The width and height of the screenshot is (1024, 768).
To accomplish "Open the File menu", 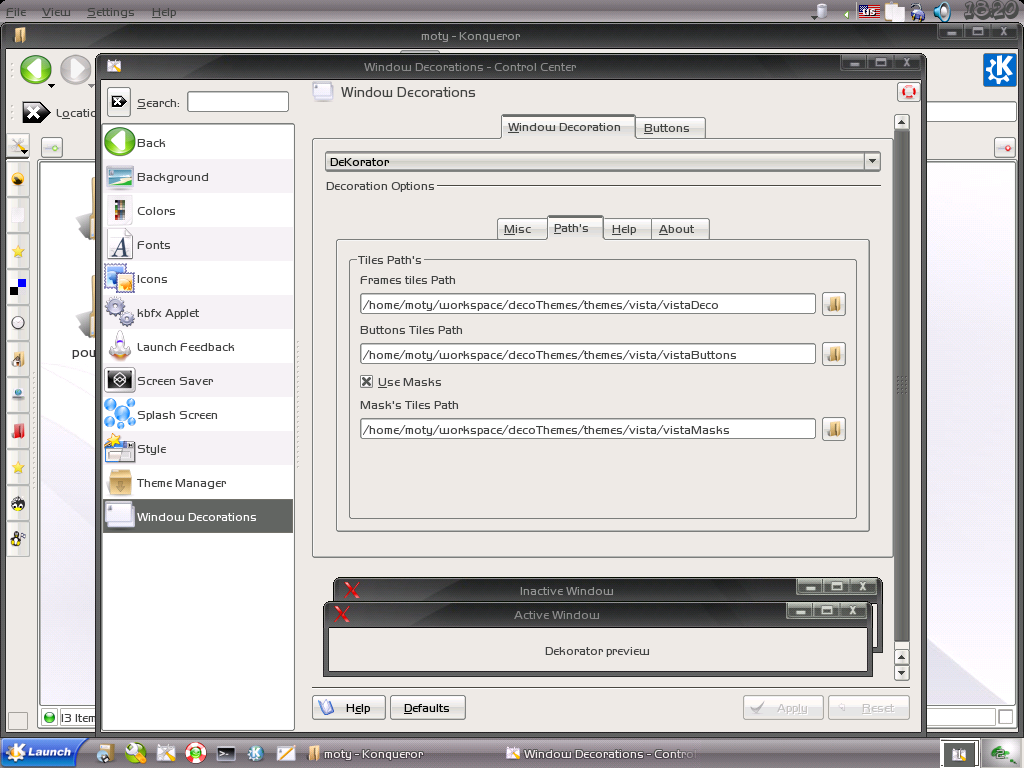I will click(16, 12).
